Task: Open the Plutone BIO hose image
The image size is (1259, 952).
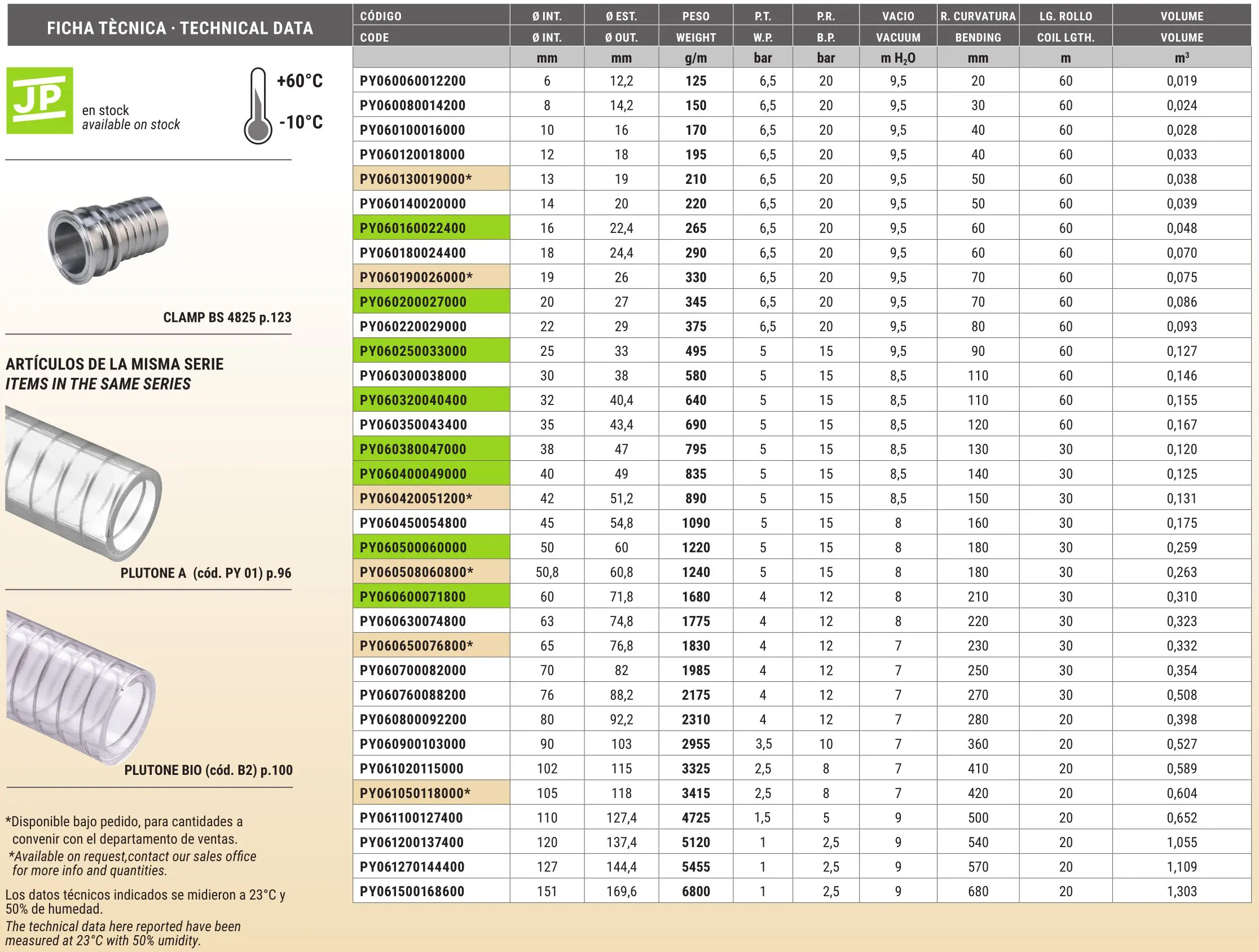Action: pyautogui.click(x=81, y=687)
